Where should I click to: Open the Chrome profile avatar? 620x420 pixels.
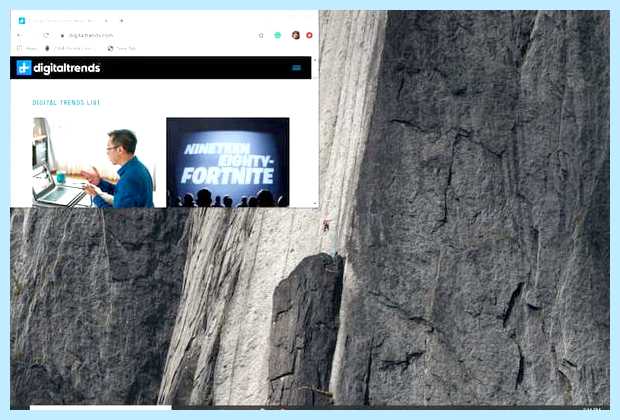tap(296, 35)
